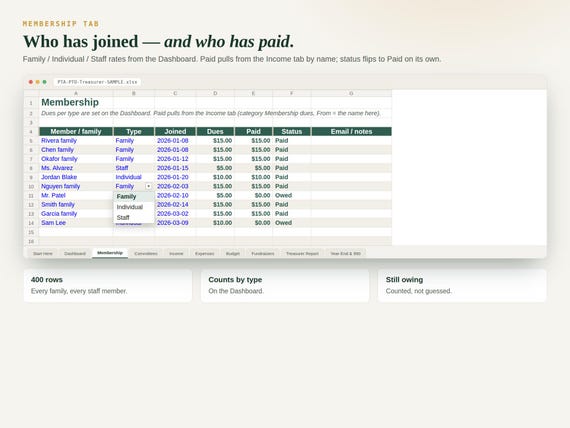Viewport: 570px width, 428px height.
Task: Click the Counts by type feature card
Action: pos(285,285)
